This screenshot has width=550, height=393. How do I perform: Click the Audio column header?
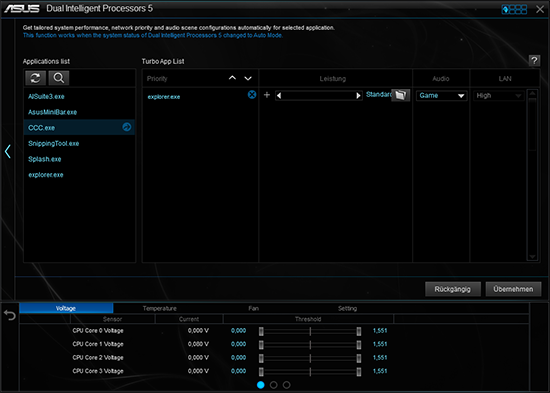(x=441, y=79)
